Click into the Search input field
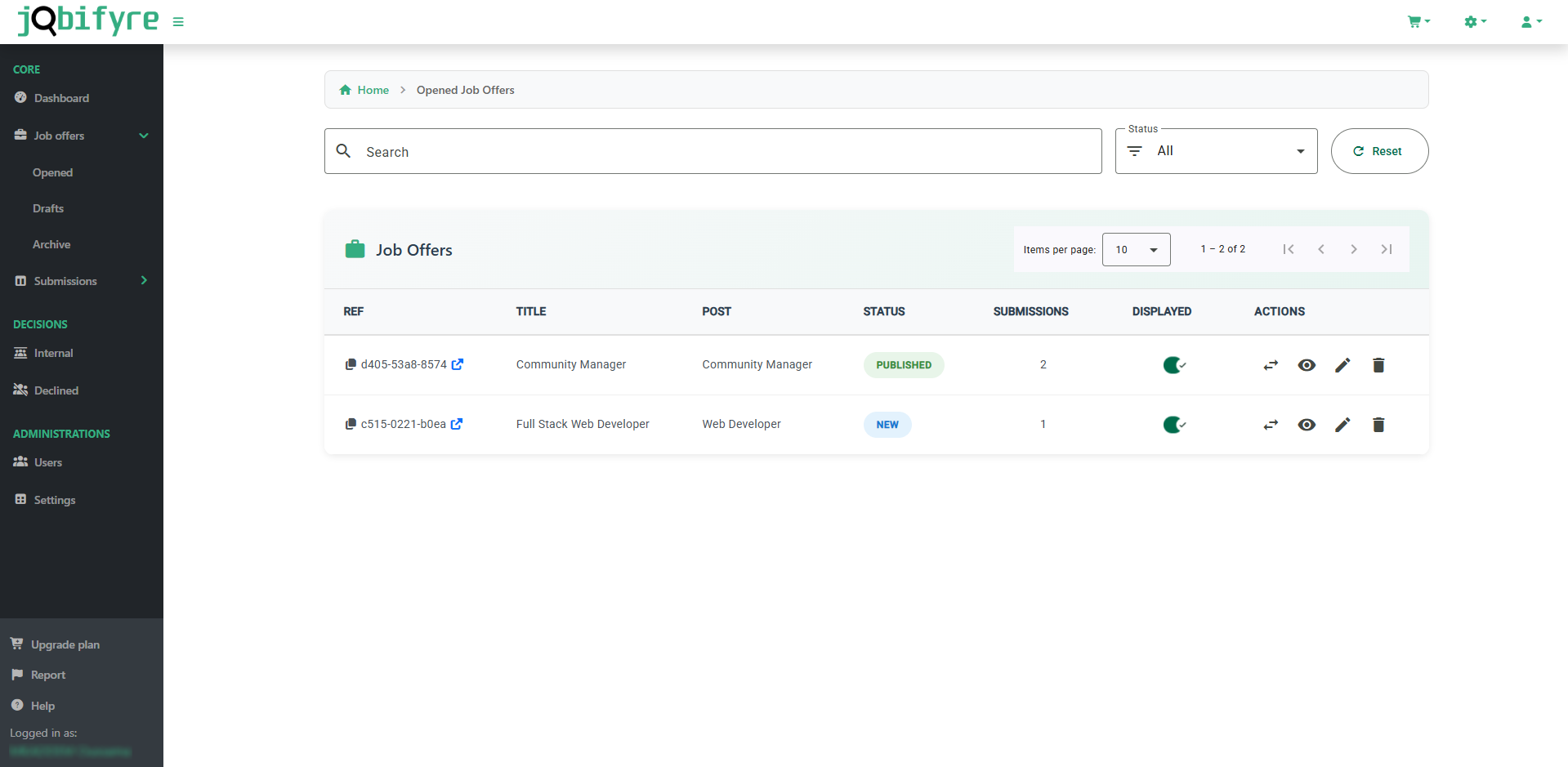Viewport: 1568px width, 767px height. [719, 152]
